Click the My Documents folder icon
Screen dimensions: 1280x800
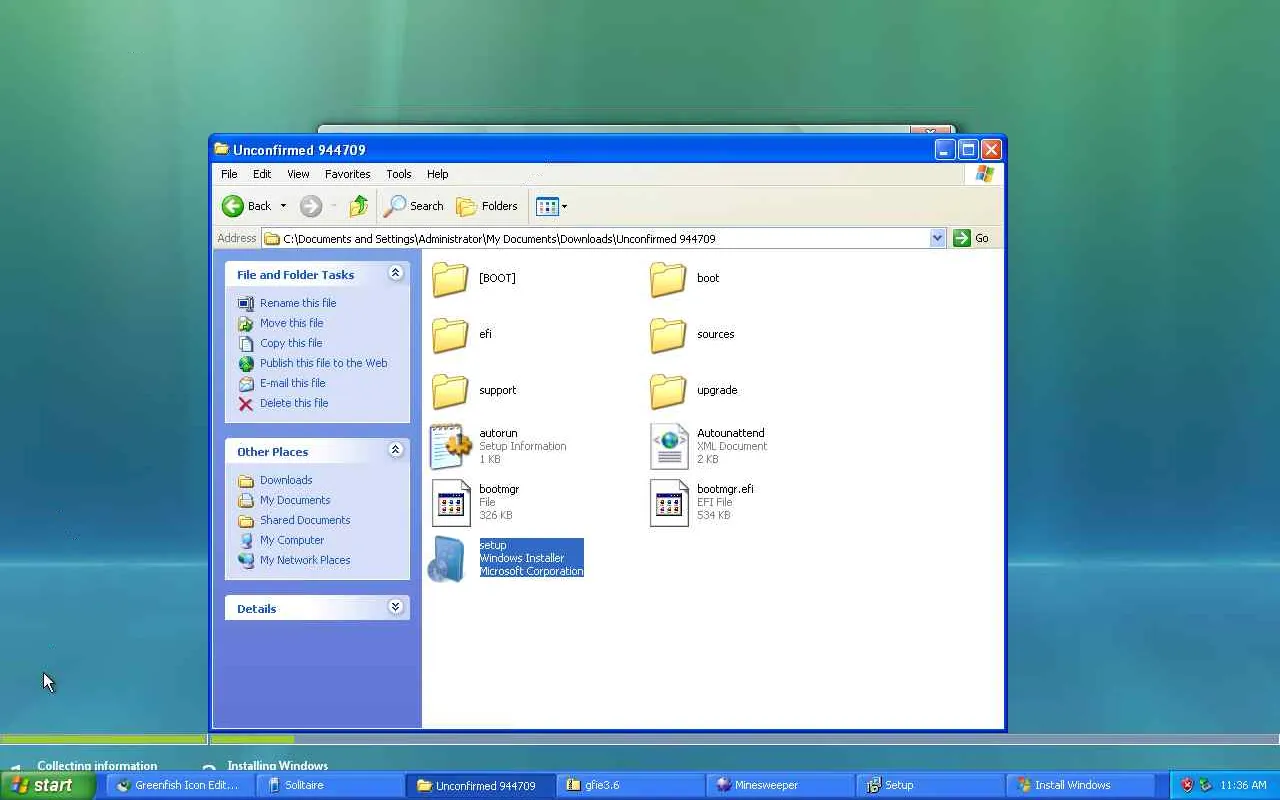(x=246, y=500)
